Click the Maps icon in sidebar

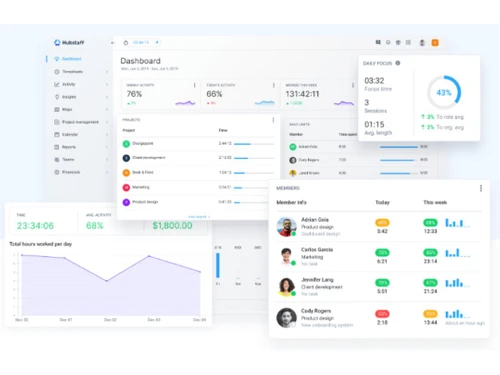[57, 109]
